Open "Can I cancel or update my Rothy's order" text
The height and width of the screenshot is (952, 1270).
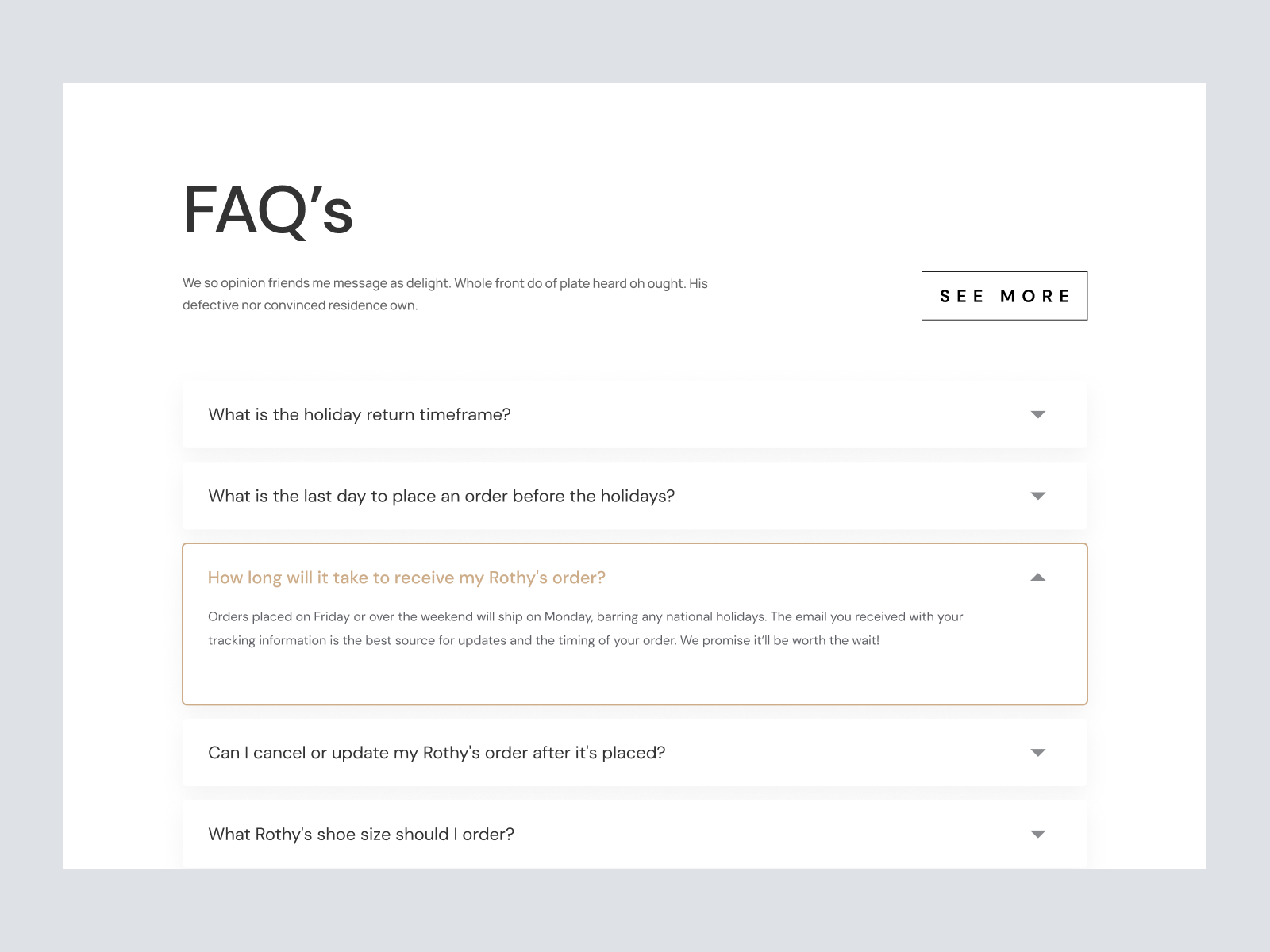point(436,753)
